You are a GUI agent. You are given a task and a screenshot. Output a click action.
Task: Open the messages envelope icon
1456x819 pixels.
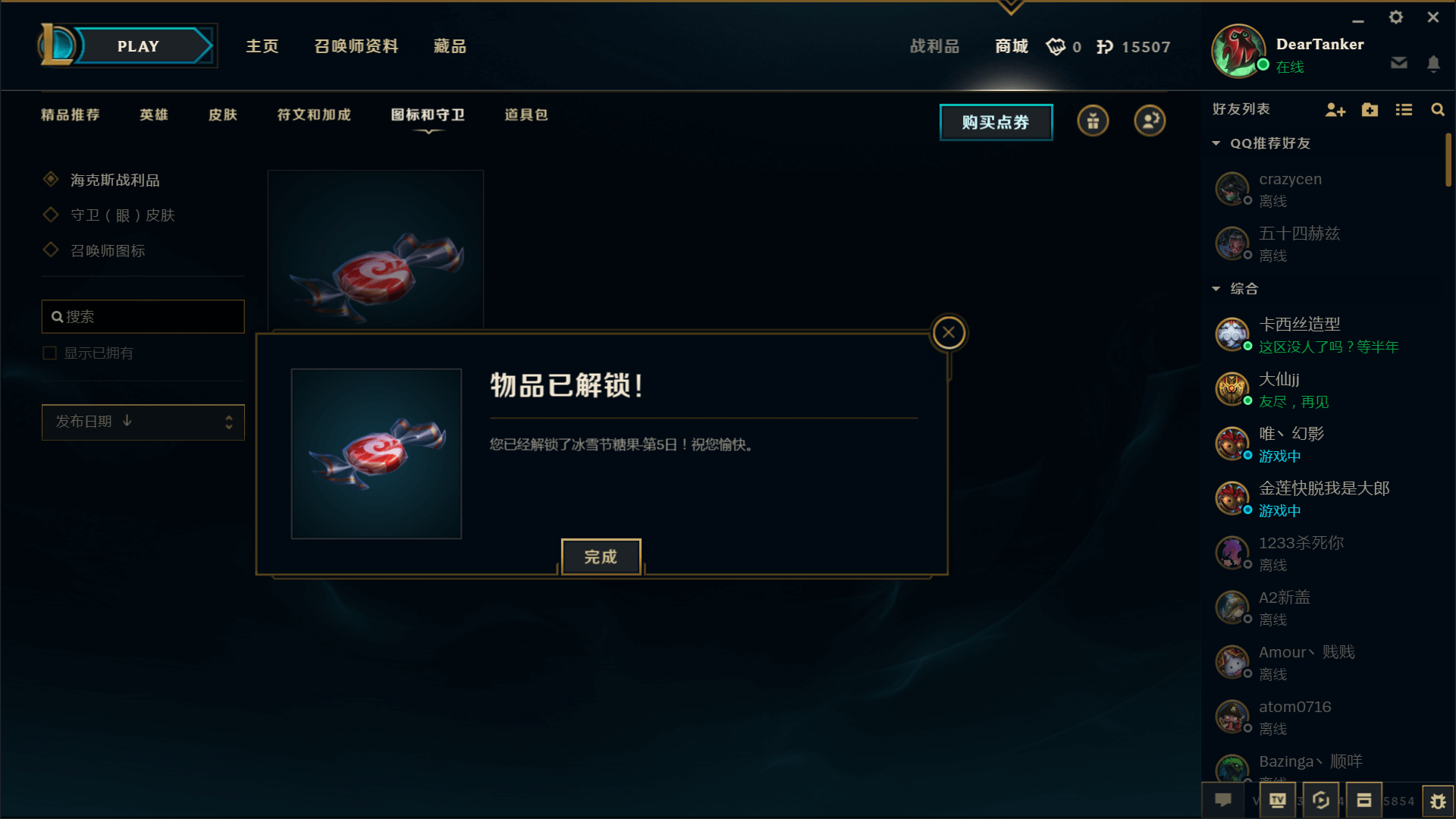point(1399,63)
